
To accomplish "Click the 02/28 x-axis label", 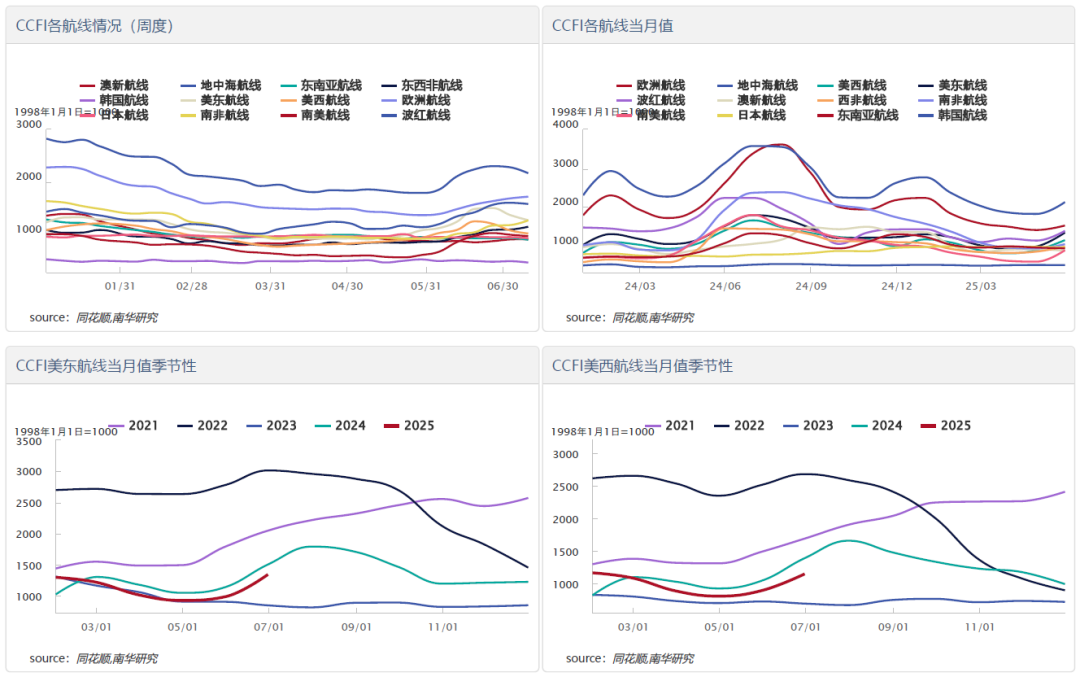I will pyautogui.click(x=191, y=286).
